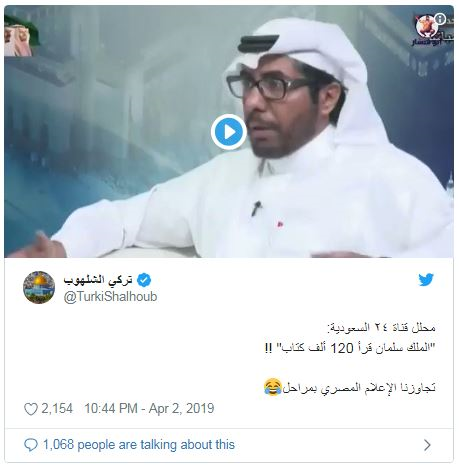The width and height of the screenshot is (459, 468).
Task: Click the 2,154 likes count
Action: pos(57,408)
